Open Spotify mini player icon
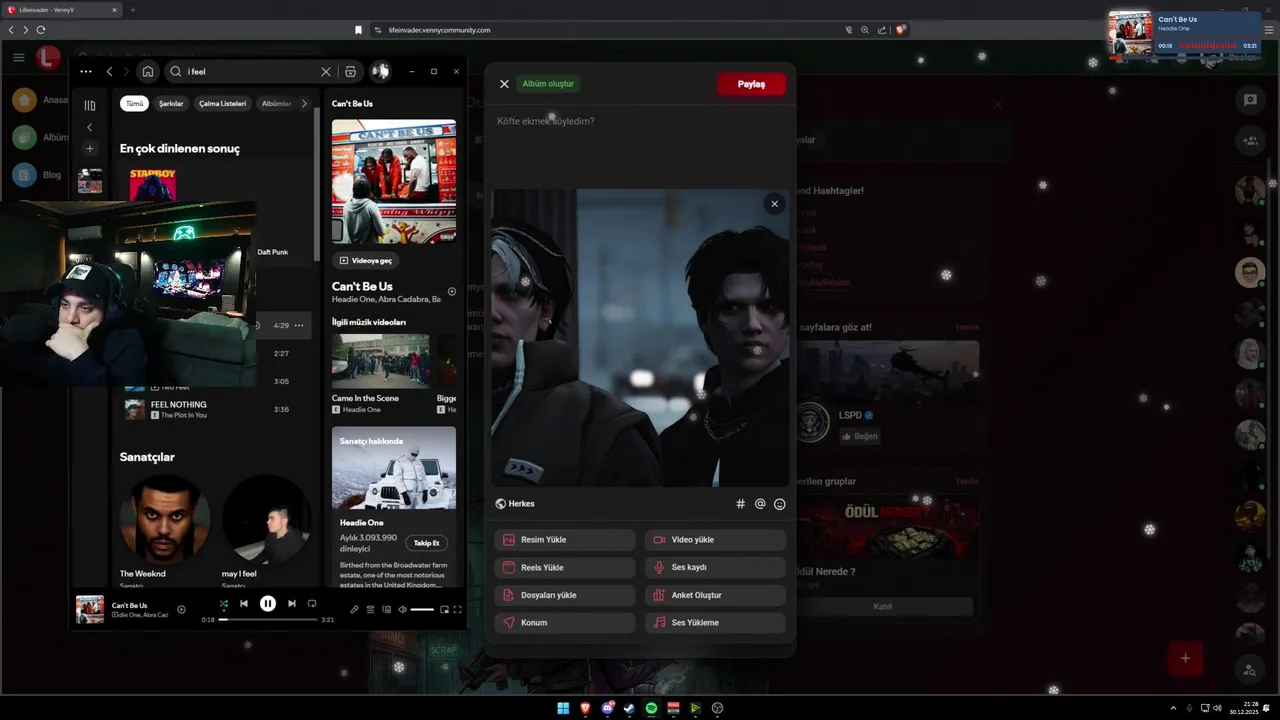The height and width of the screenshot is (720, 1280). click(445, 609)
